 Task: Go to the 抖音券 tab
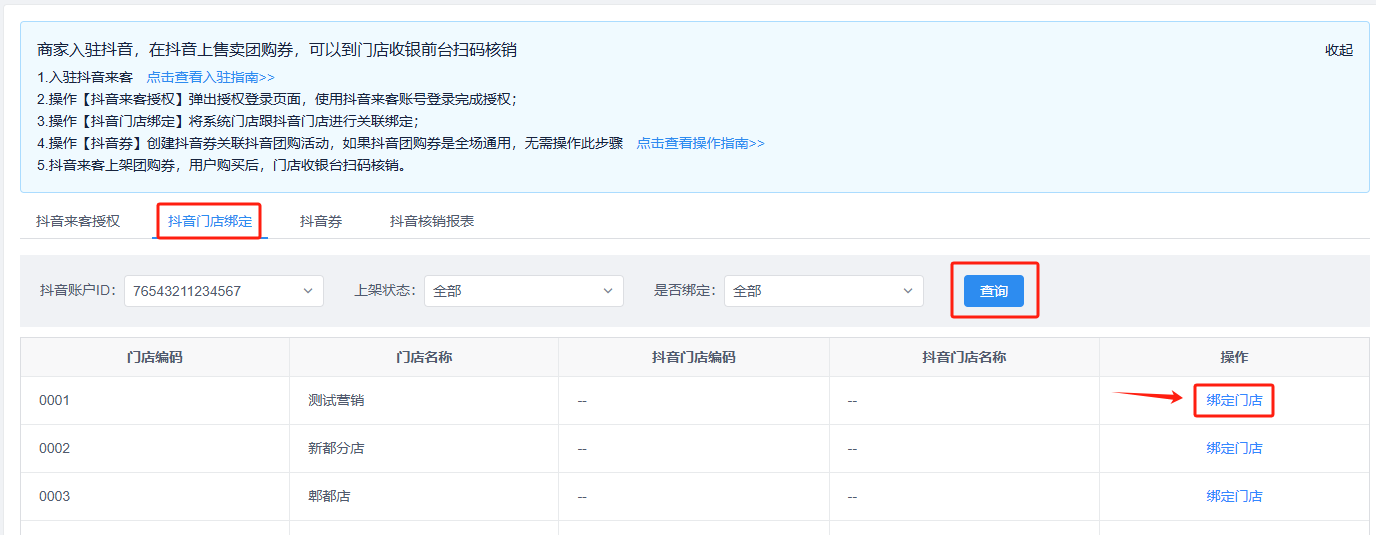click(321, 221)
